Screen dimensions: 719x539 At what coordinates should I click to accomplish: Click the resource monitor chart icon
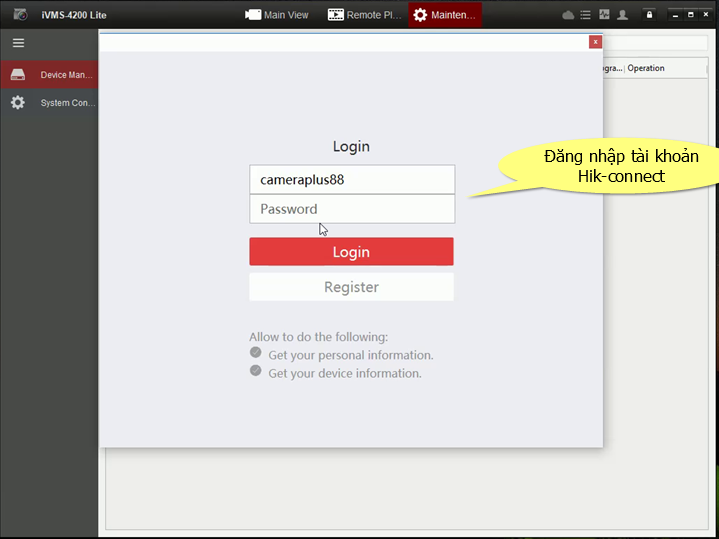604,15
